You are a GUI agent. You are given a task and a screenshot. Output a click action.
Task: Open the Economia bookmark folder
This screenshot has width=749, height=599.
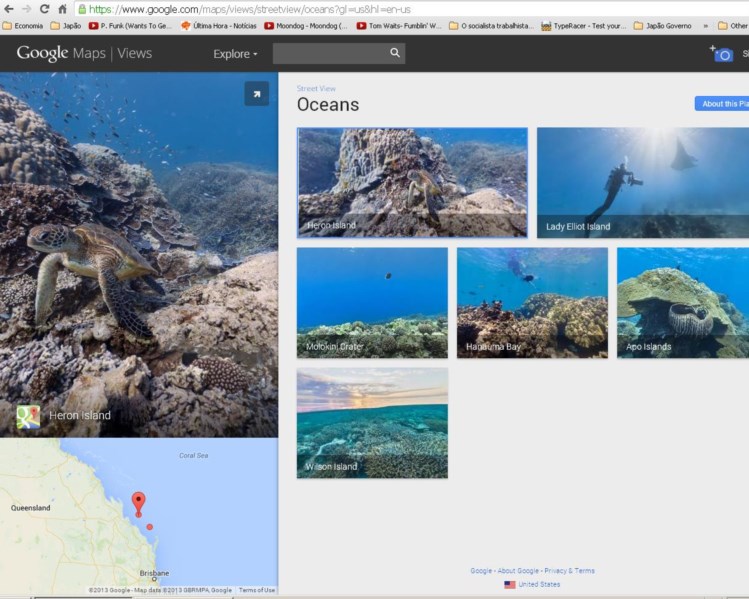click(x=23, y=26)
